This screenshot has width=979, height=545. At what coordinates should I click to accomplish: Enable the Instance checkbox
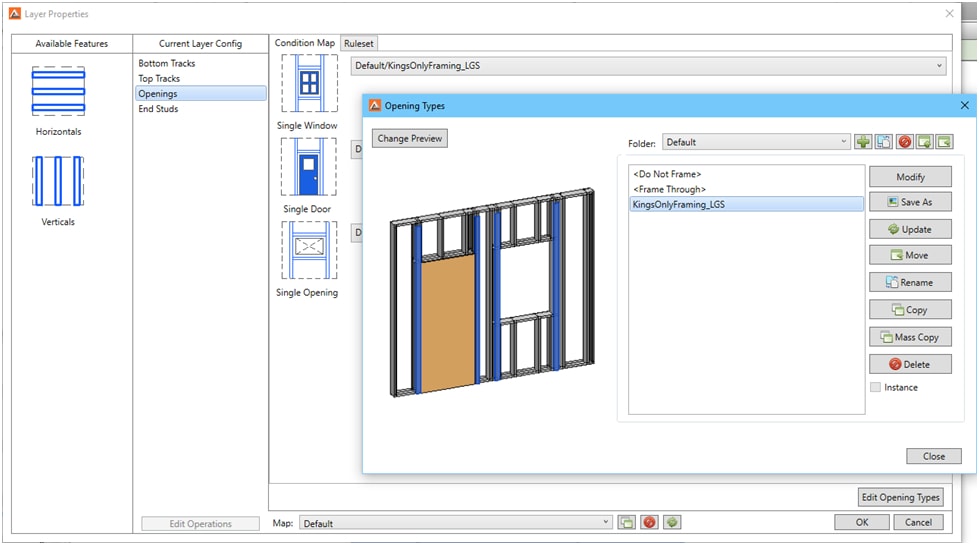tap(876, 388)
